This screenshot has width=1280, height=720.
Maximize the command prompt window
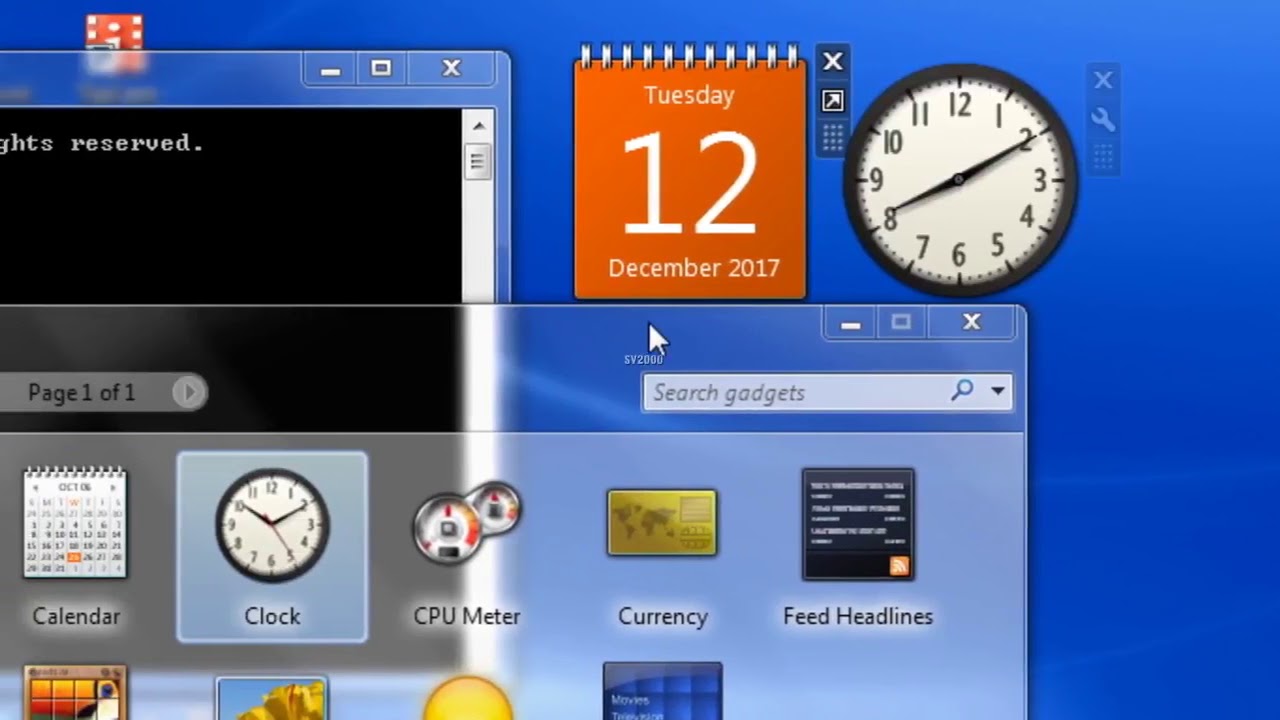coord(381,69)
